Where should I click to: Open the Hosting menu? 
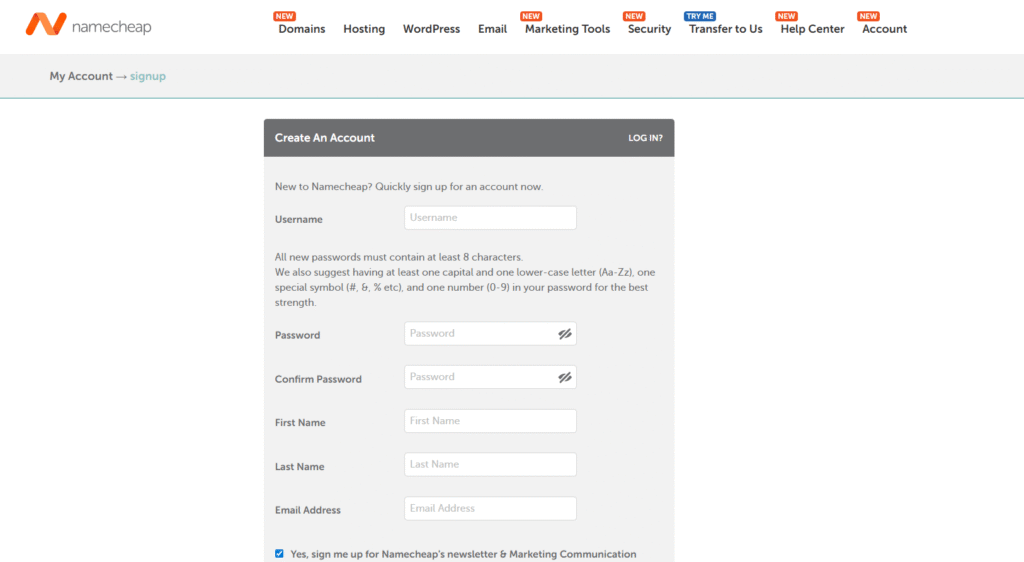tap(364, 29)
